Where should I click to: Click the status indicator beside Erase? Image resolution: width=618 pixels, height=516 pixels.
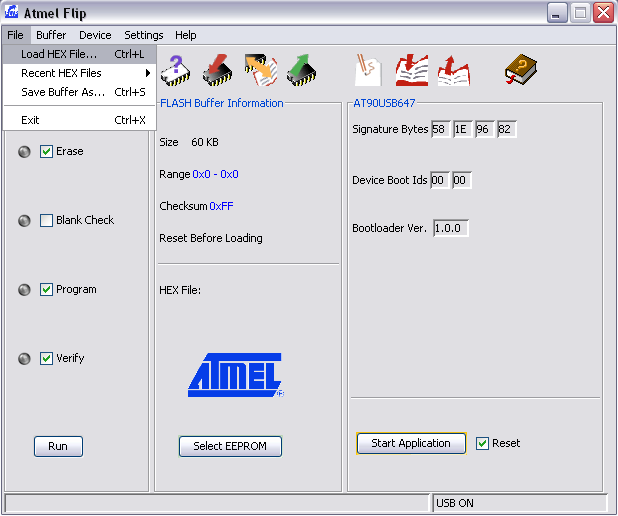(x=24, y=152)
